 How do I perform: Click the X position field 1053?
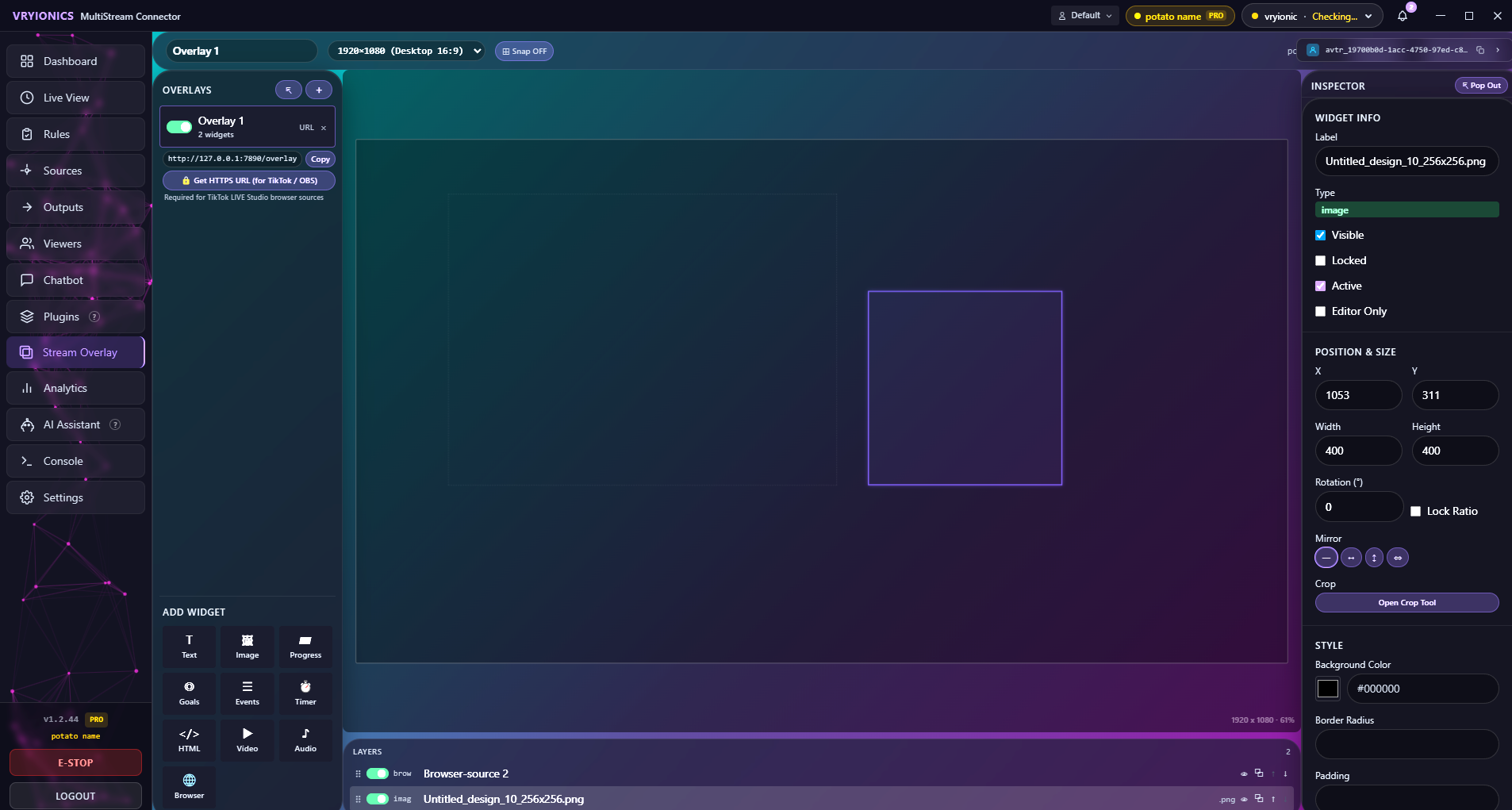1358,395
